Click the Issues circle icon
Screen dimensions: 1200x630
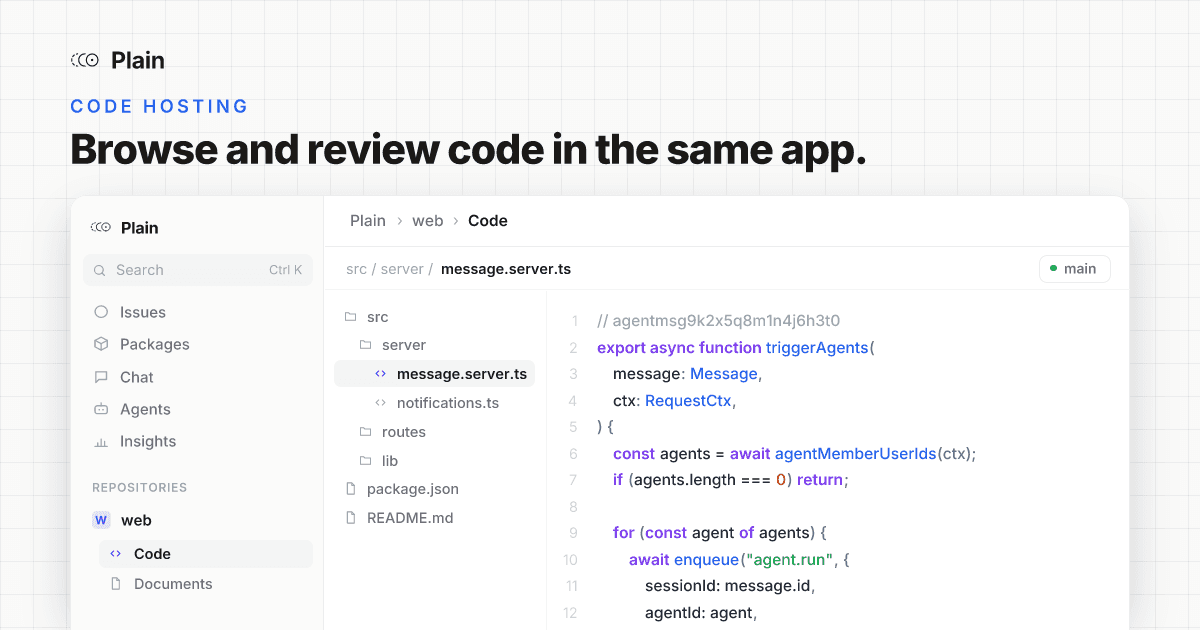click(101, 312)
